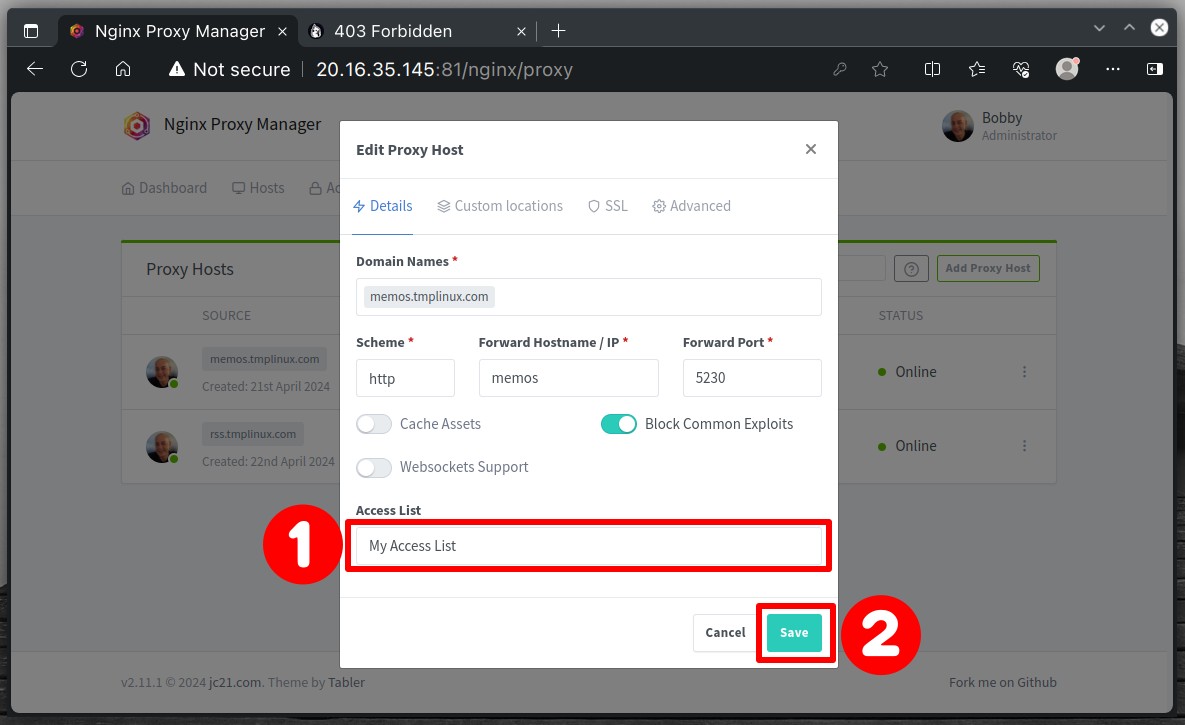Cancel editing the proxy host

tap(725, 633)
